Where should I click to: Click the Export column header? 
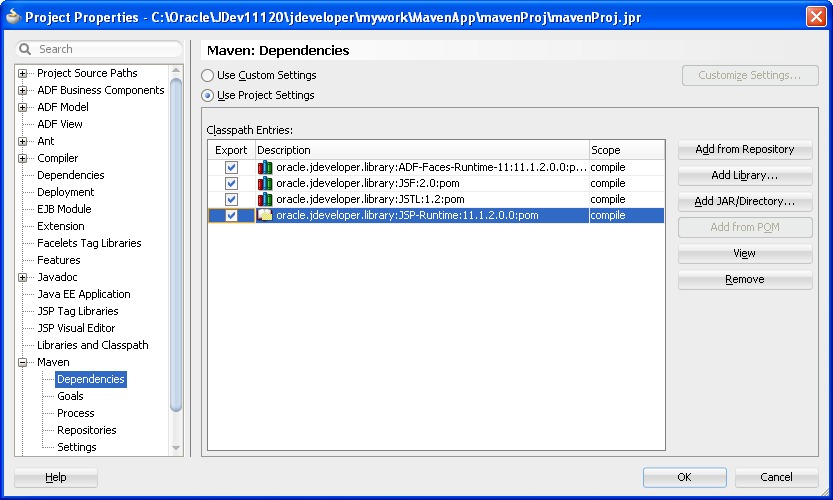tap(231, 150)
